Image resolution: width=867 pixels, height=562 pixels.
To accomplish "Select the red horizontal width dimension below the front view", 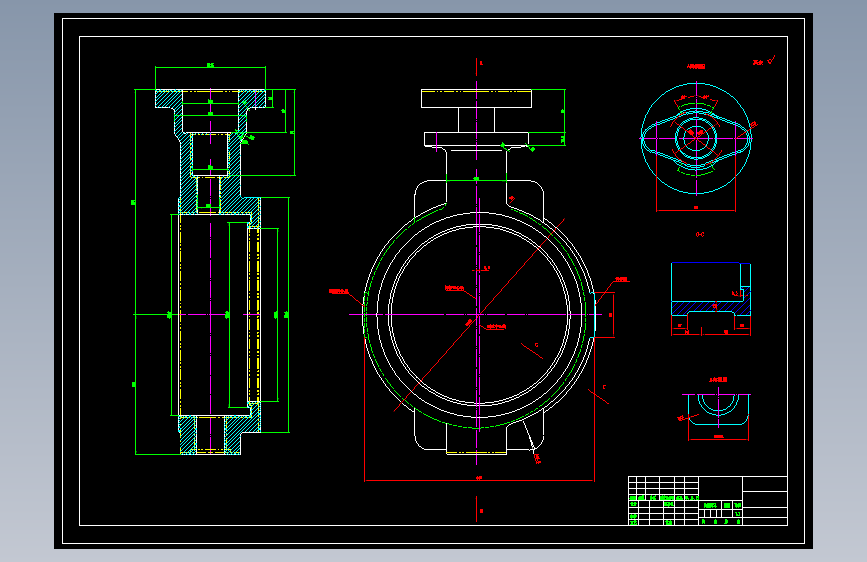I will (x=479, y=480).
